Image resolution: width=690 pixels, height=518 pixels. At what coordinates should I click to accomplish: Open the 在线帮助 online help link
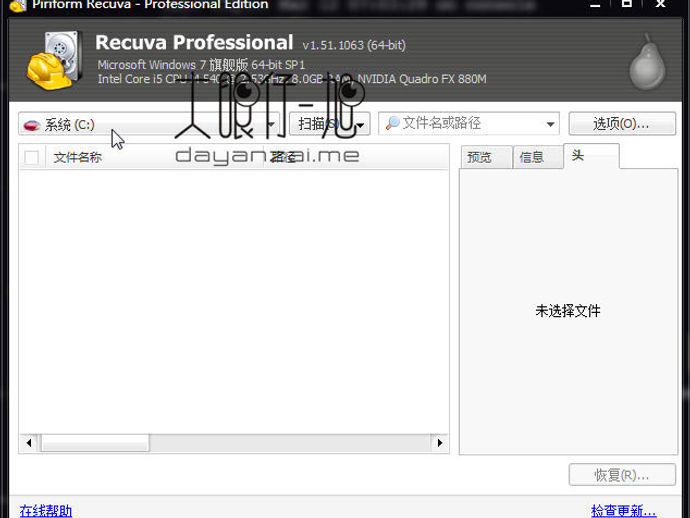(x=46, y=511)
